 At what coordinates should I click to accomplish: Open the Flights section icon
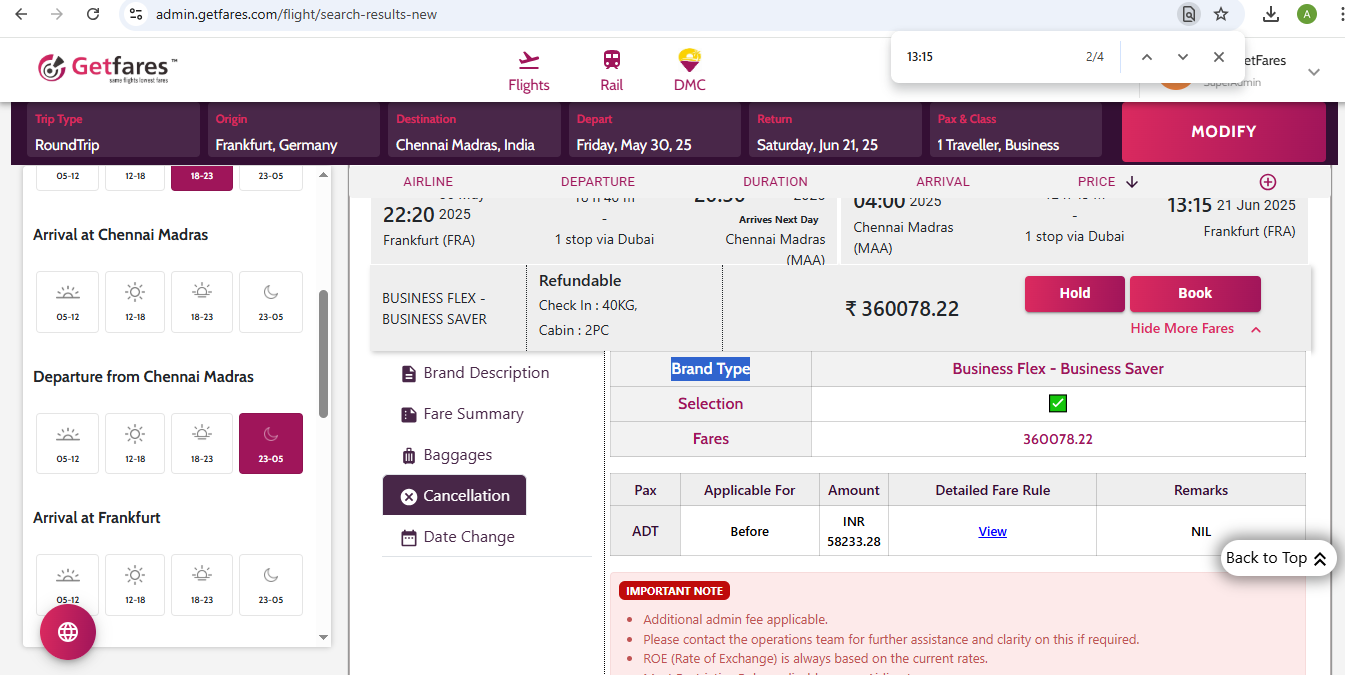tap(528, 61)
